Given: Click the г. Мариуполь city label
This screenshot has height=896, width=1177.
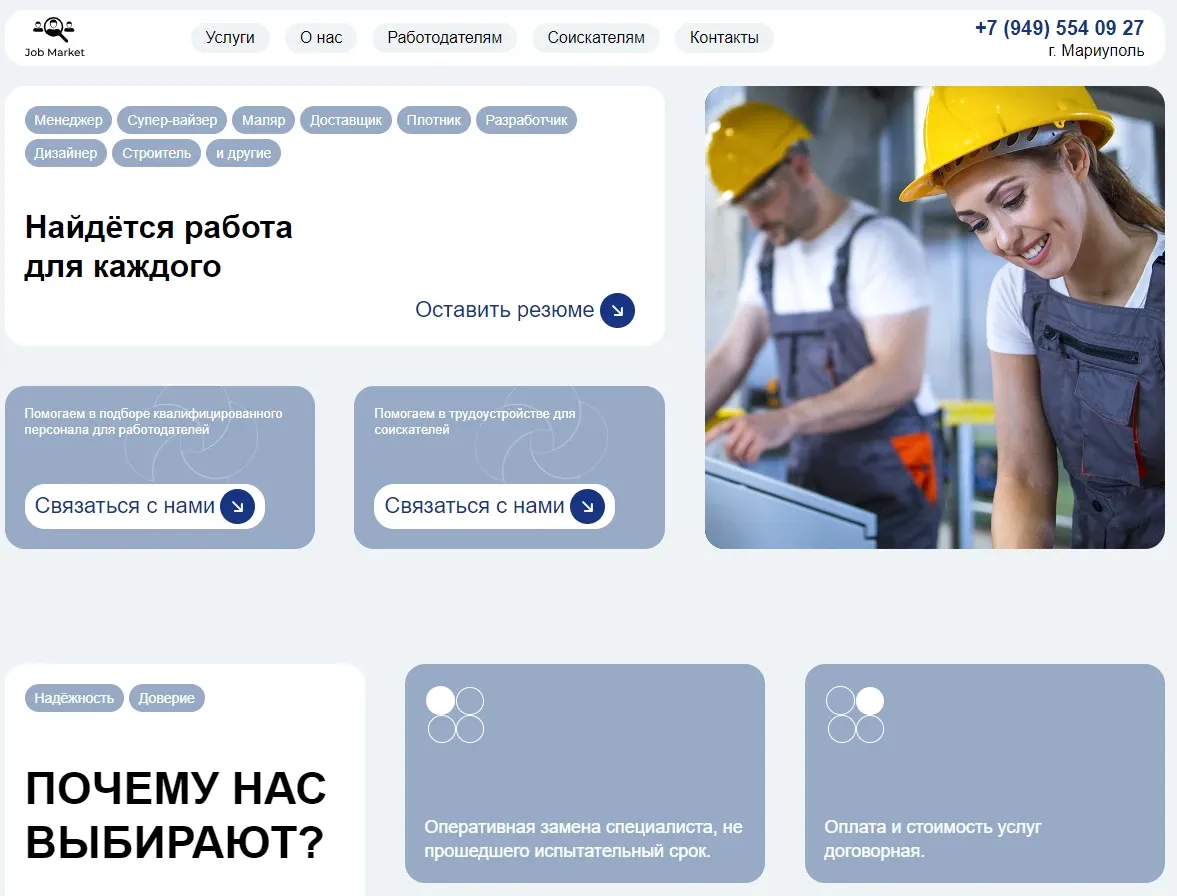Looking at the screenshot, I should tap(1096, 51).
